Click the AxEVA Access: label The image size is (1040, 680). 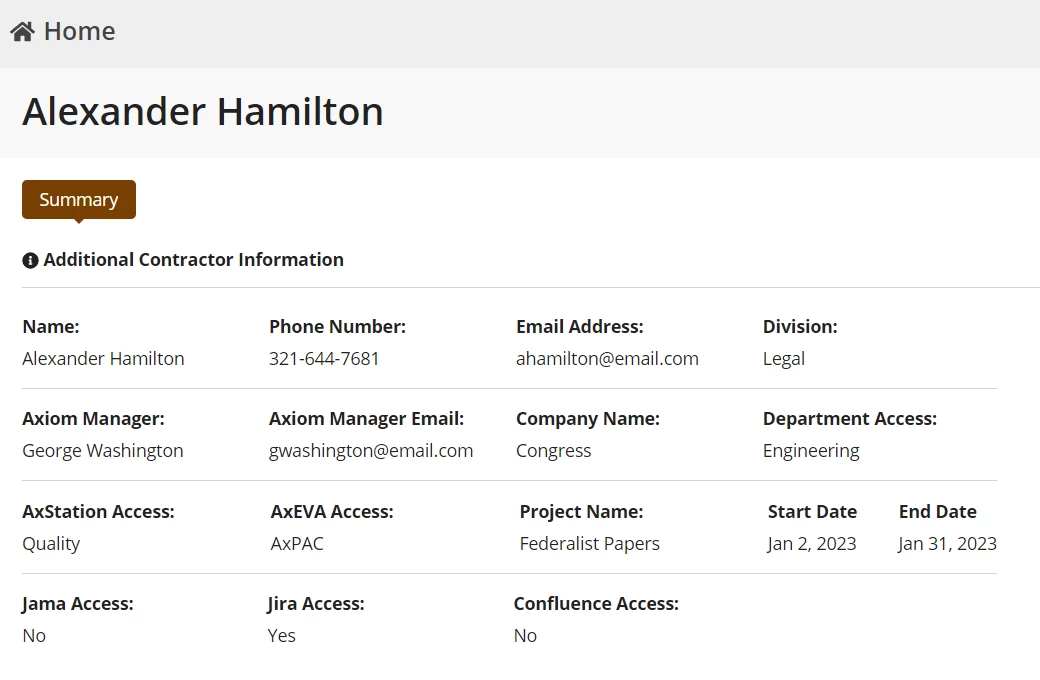(x=332, y=511)
